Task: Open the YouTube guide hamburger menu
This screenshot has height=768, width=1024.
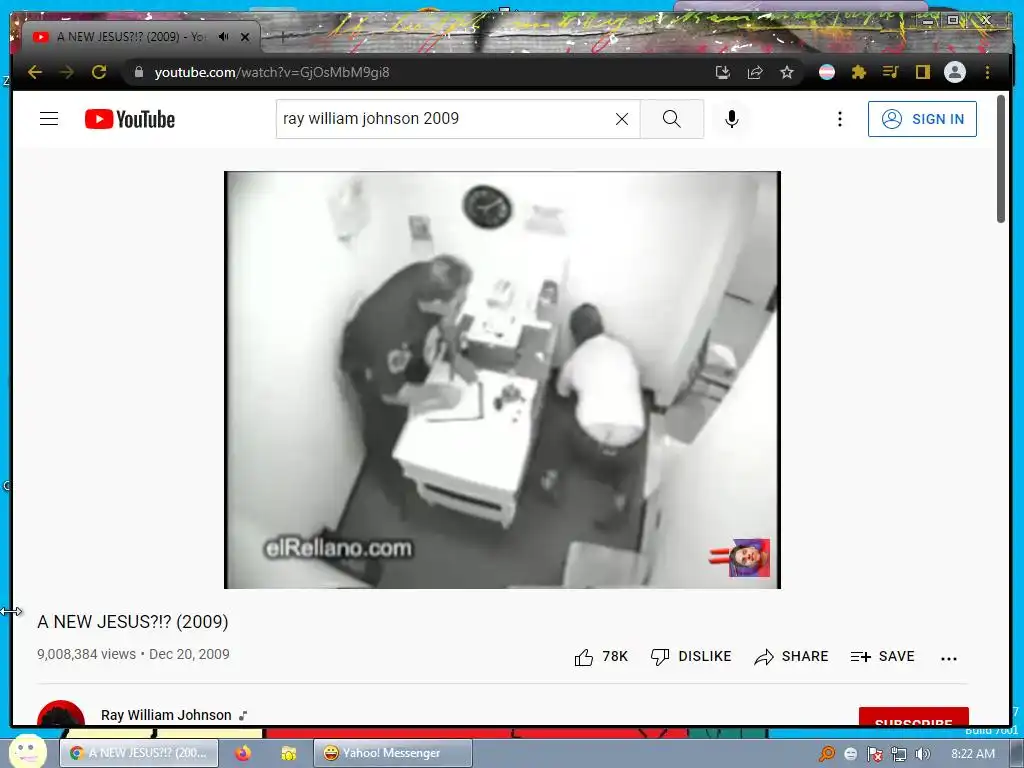Action: pos(49,119)
